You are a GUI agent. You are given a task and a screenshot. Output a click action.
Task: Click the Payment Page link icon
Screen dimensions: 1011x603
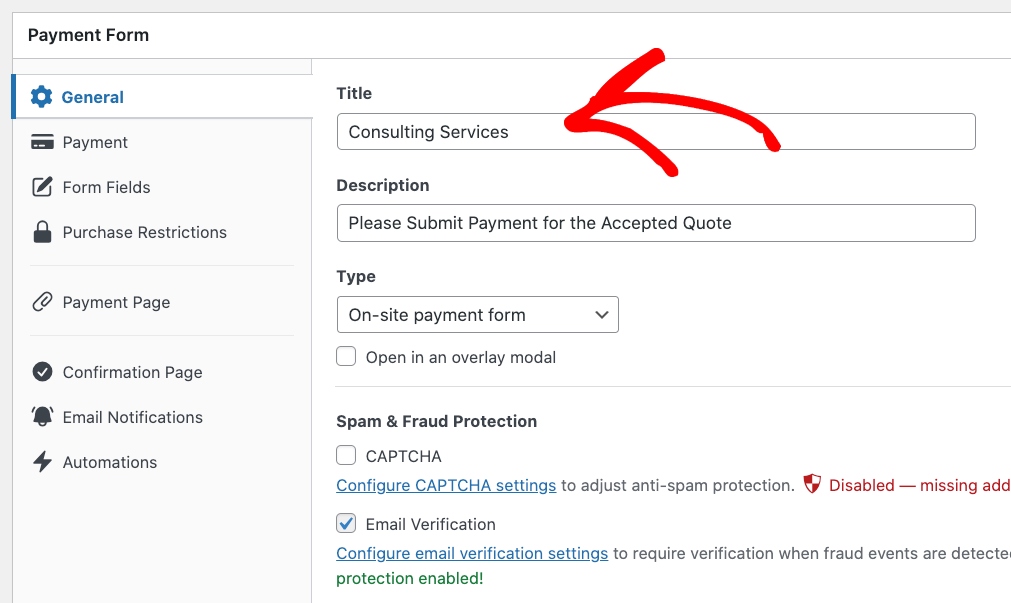pyautogui.click(x=42, y=302)
